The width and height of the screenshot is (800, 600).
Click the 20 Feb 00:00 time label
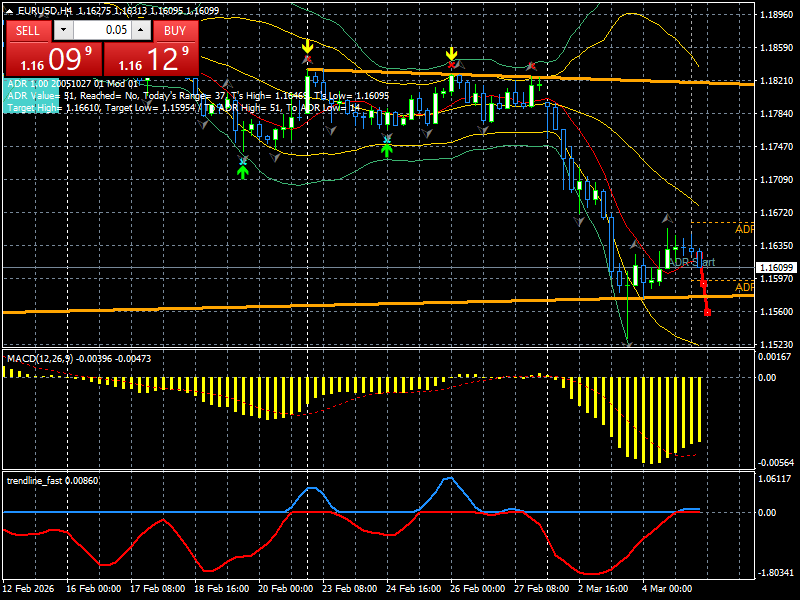pyautogui.click(x=286, y=589)
